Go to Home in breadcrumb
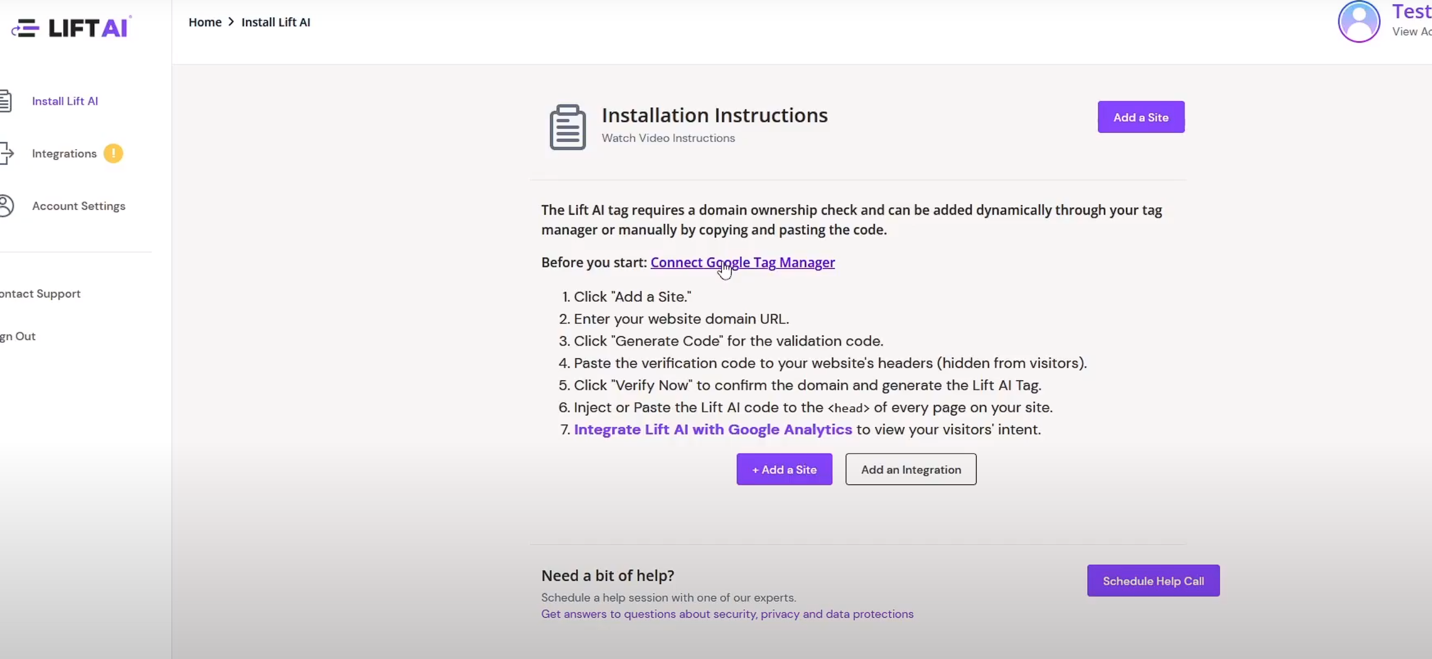 coord(205,22)
